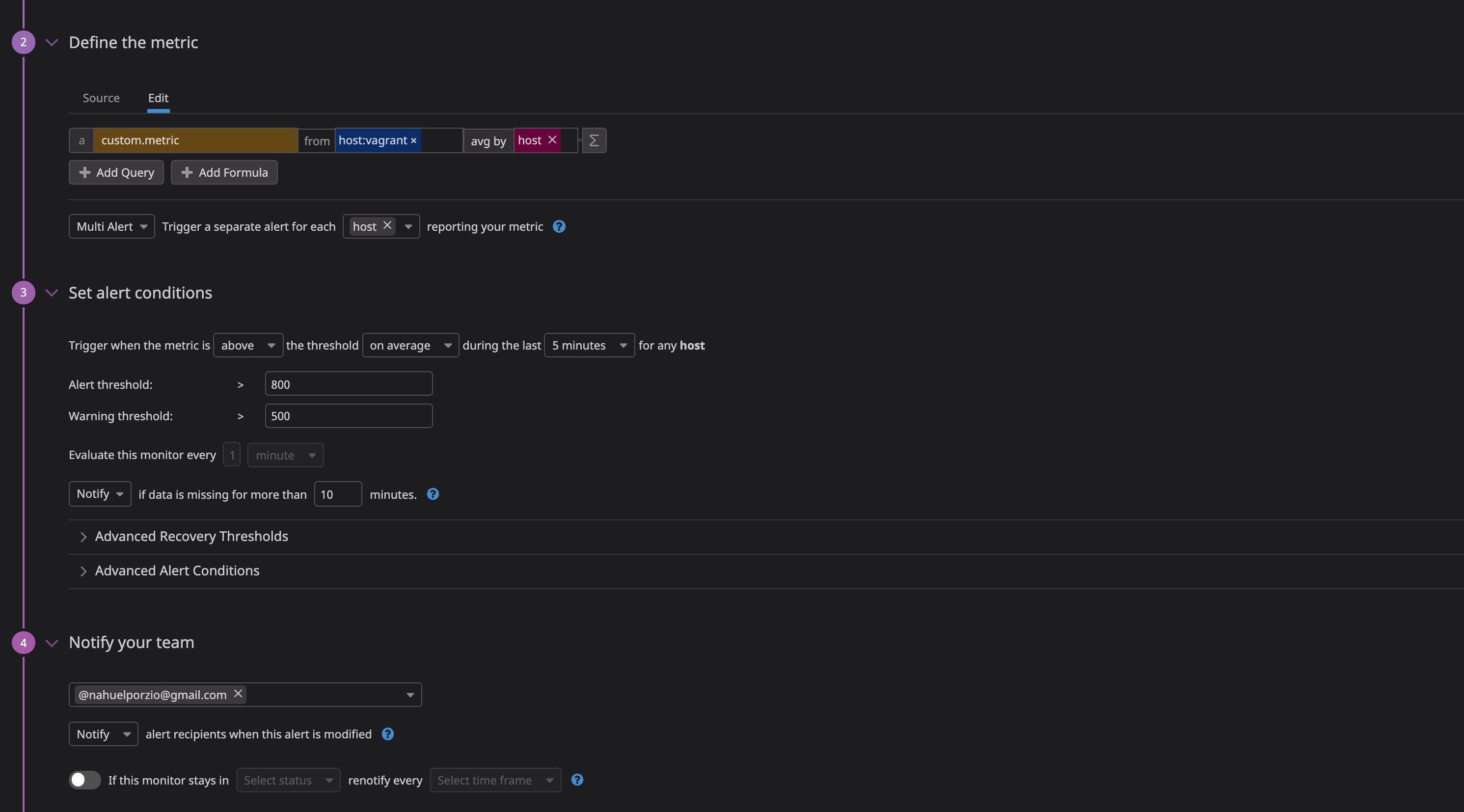The width and height of the screenshot is (1464, 812).
Task: Open the minute evaluation unit dropdown
Action: click(x=285, y=455)
